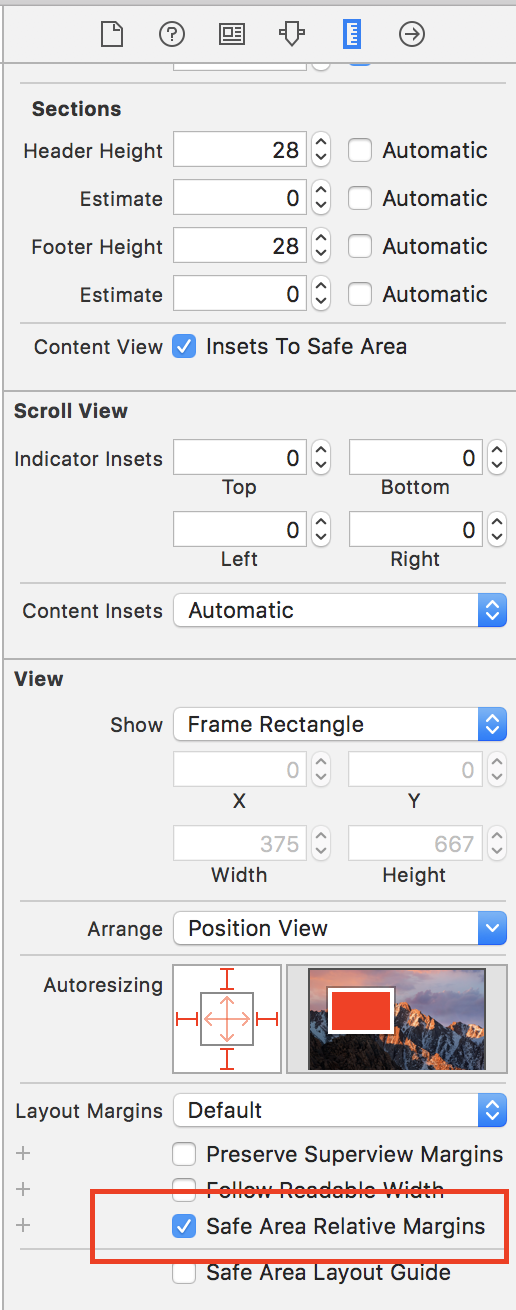Open the Layout Margins Default dropdown
The height and width of the screenshot is (1310, 516).
(x=340, y=1110)
